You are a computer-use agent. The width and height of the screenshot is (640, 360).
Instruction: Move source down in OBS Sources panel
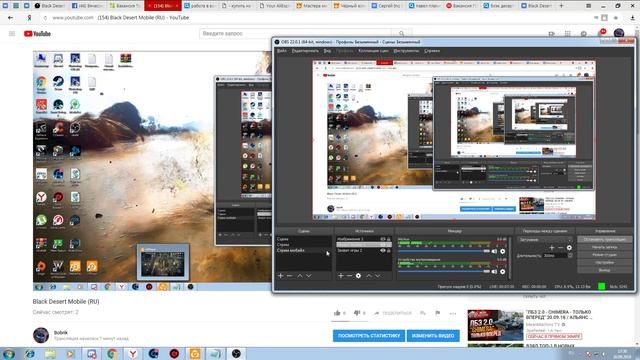point(378,276)
